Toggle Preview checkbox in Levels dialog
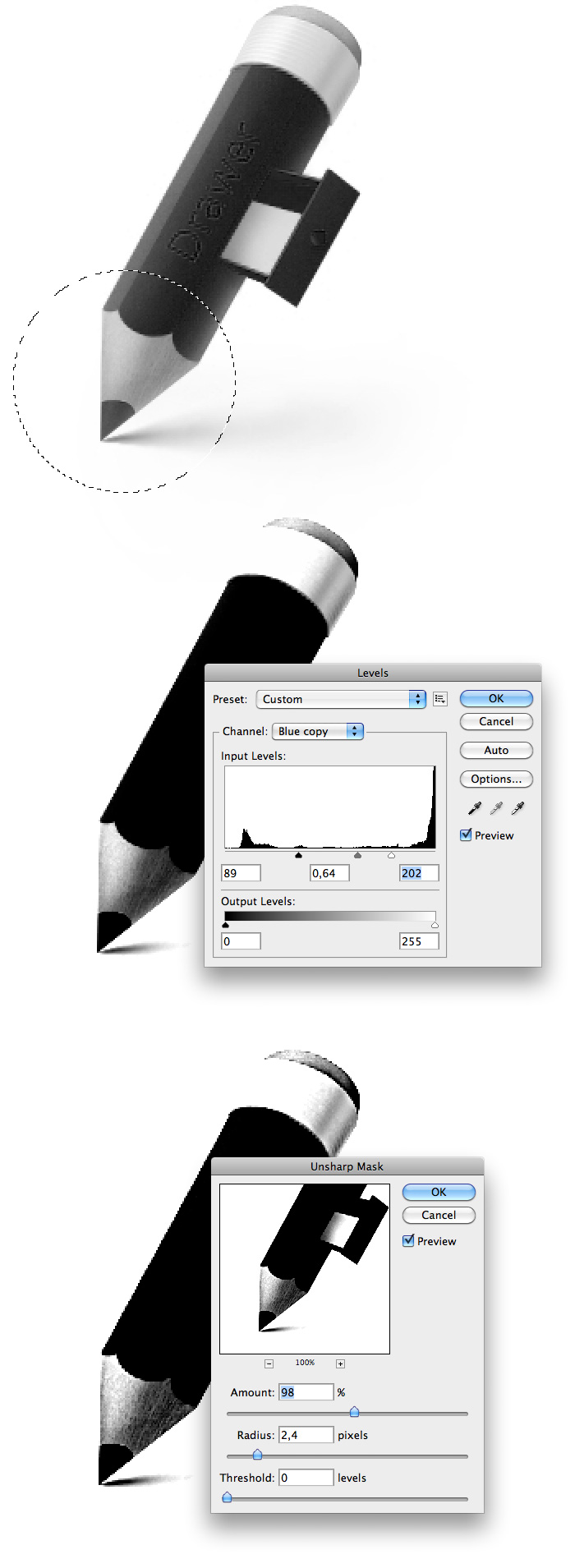575x1568 pixels. click(x=466, y=835)
